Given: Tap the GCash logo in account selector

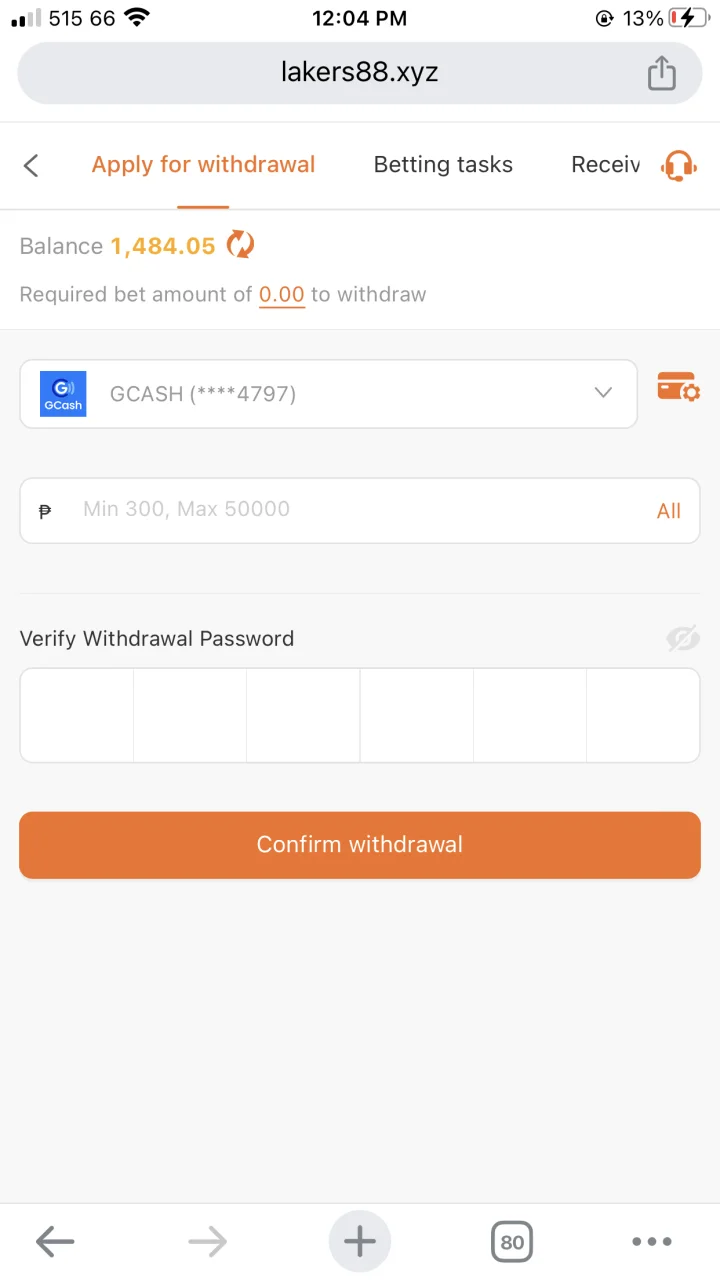Looking at the screenshot, I should pyautogui.click(x=63, y=394).
